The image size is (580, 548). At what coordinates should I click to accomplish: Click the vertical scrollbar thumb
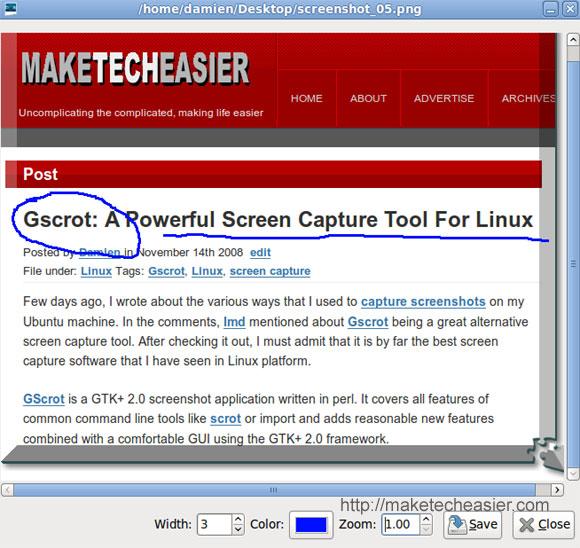point(573,263)
